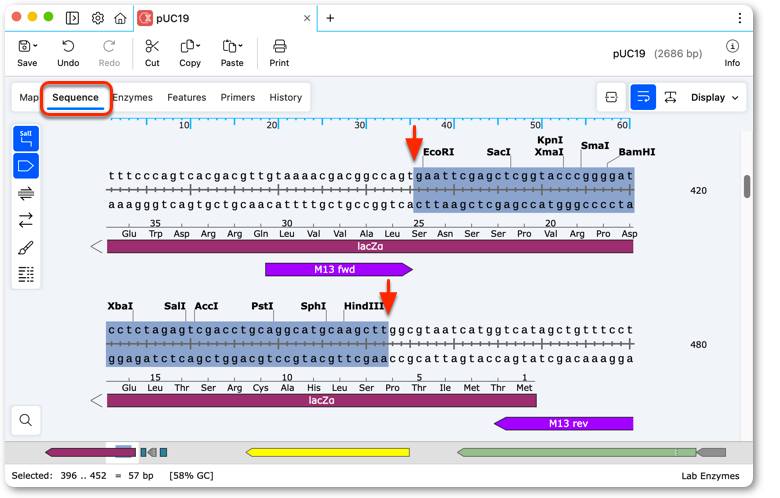The image size is (780, 498).
Task: Select the M13 fwd primer arrow
Action: coord(339,270)
